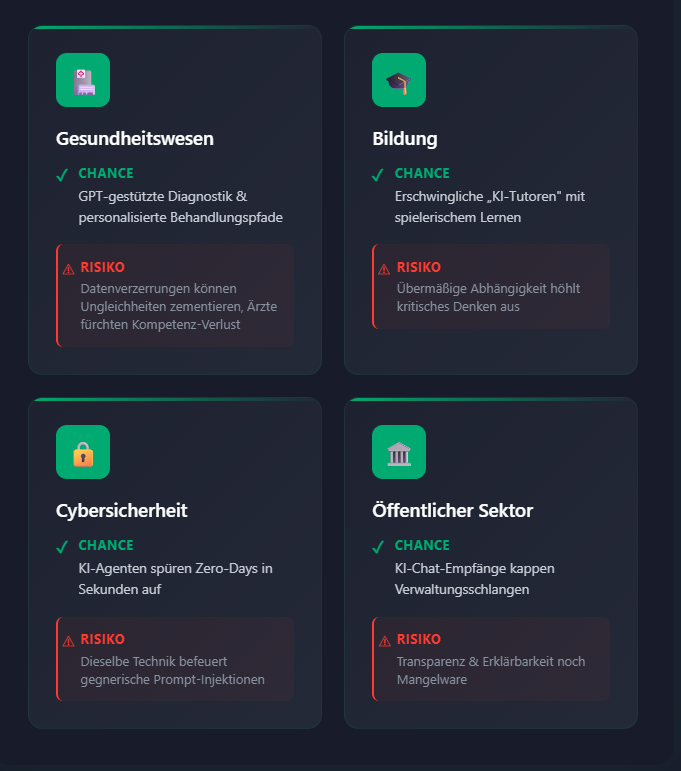Screen dimensions: 681x771
Task: Click the government building icon
Action: [399, 452]
